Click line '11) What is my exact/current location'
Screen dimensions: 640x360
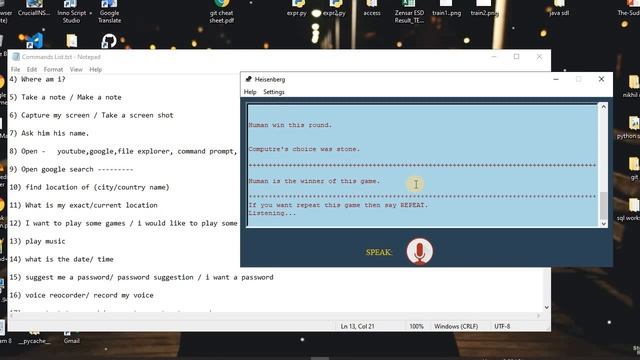pyautogui.click(x=83, y=205)
